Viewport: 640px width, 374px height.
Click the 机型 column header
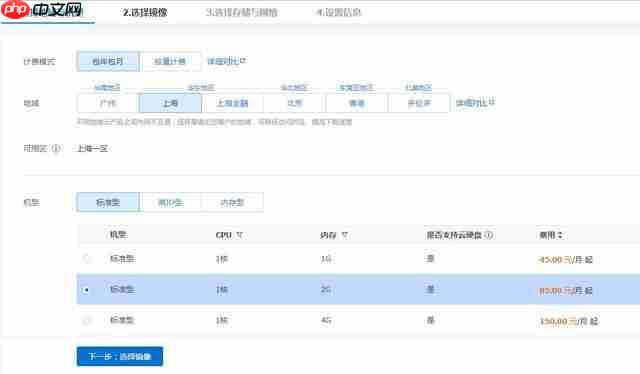(118, 234)
